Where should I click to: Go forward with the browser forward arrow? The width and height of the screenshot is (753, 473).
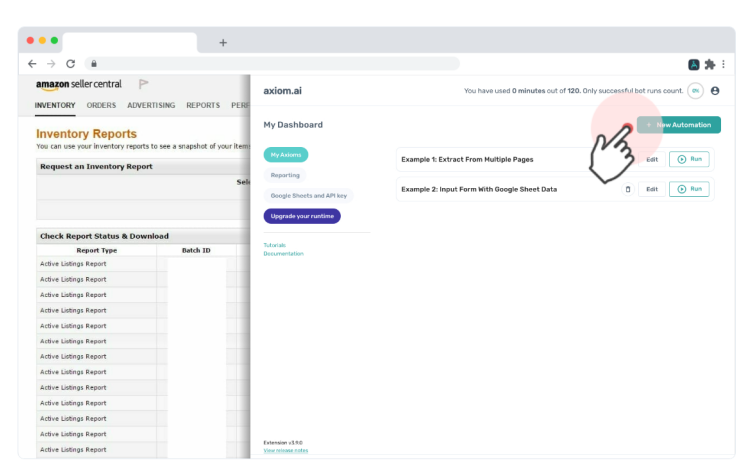51,64
